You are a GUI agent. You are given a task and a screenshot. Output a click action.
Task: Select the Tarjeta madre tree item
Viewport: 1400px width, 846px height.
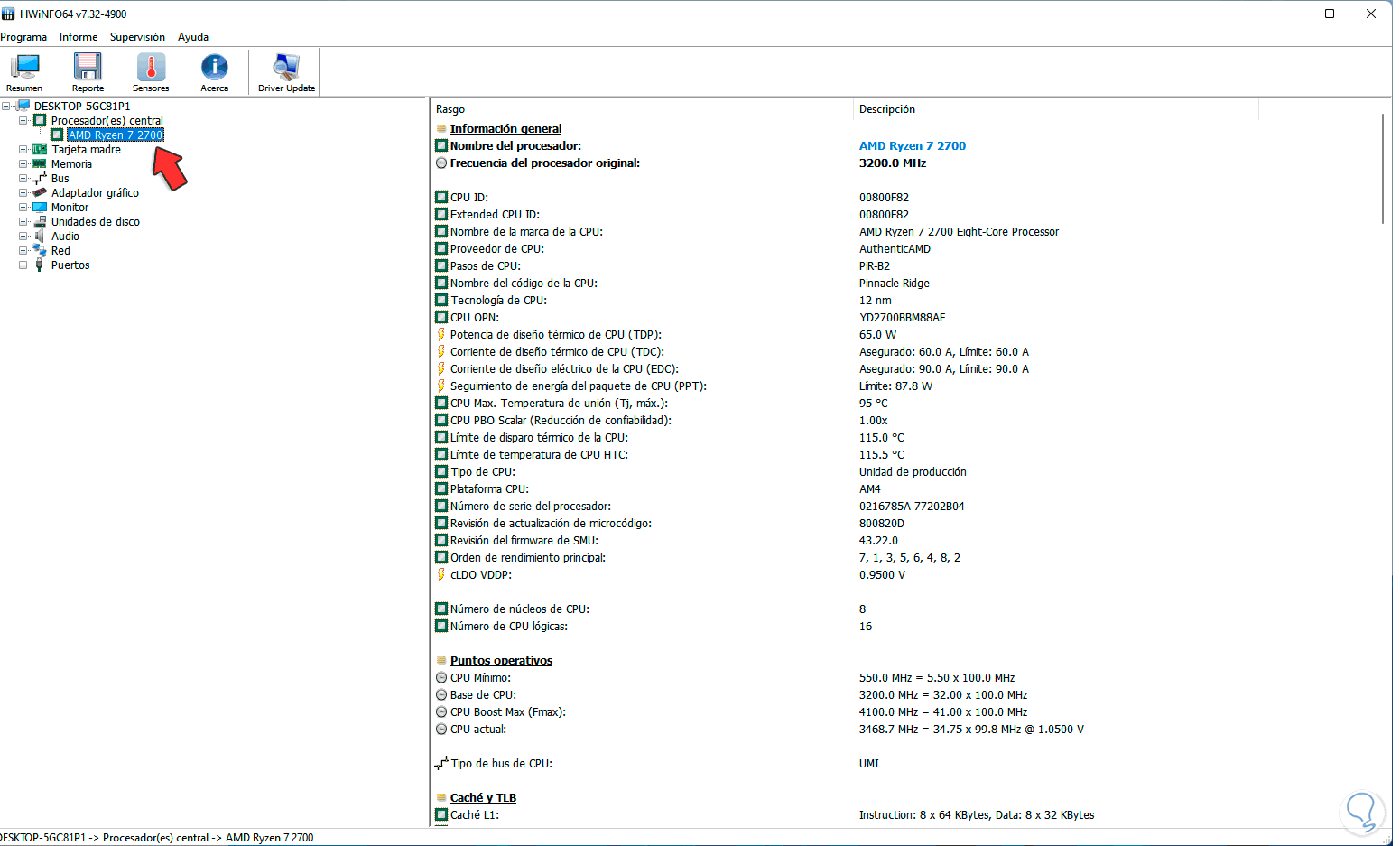[x=86, y=149]
